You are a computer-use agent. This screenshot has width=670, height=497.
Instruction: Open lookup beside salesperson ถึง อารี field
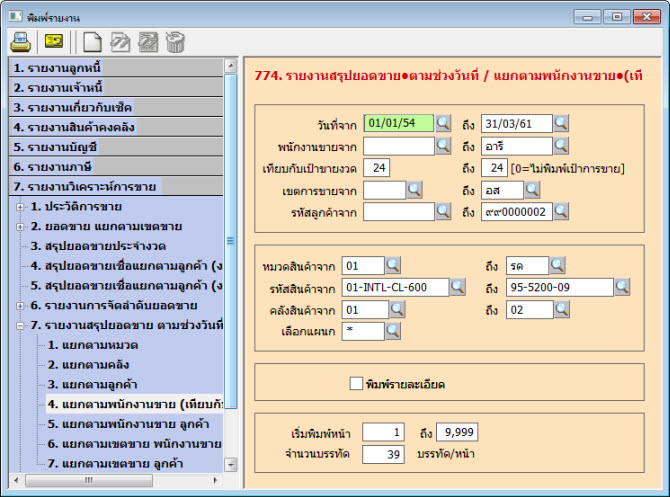tap(561, 146)
